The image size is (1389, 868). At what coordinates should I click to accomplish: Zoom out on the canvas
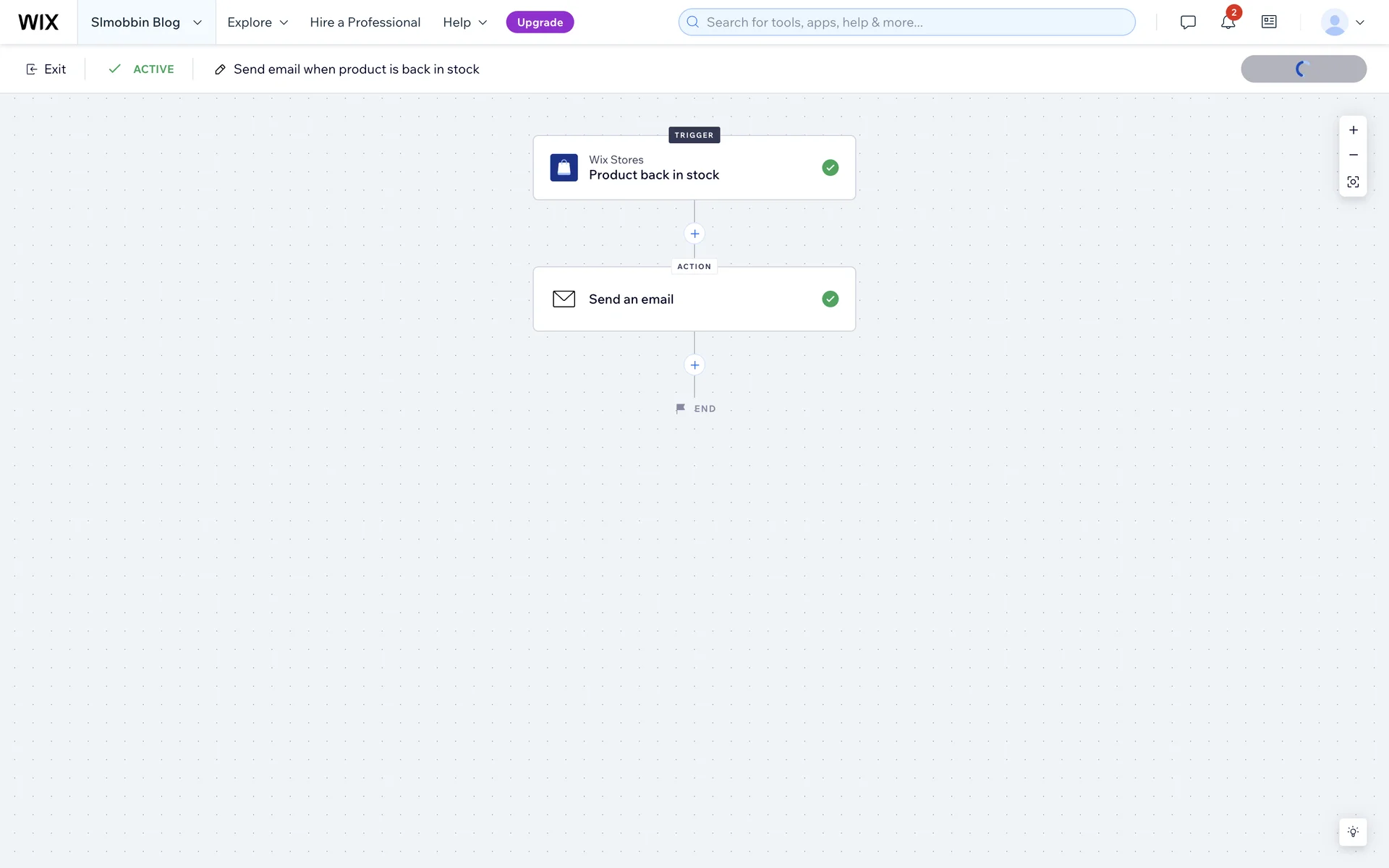click(x=1353, y=155)
